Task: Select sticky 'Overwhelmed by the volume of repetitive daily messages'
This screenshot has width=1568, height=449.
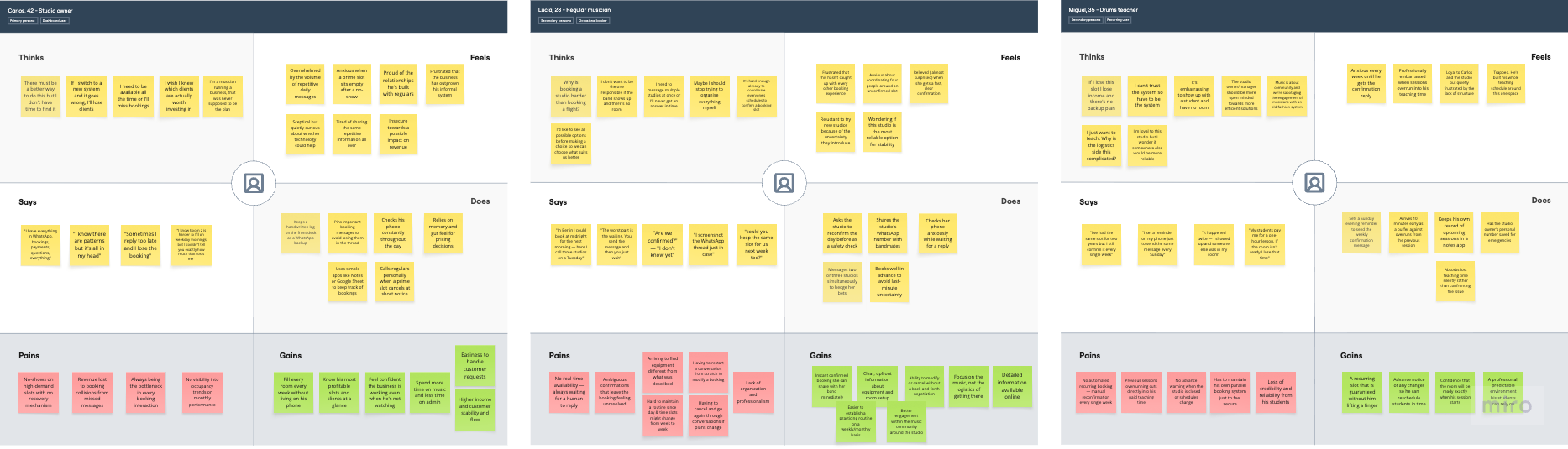Action: tap(305, 84)
